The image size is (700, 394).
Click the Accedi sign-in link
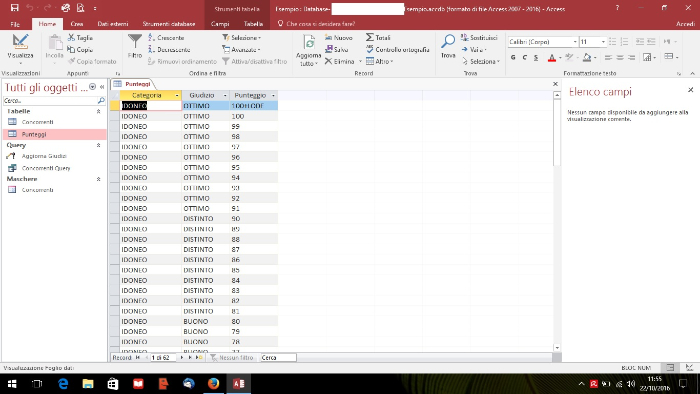[x=685, y=24]
